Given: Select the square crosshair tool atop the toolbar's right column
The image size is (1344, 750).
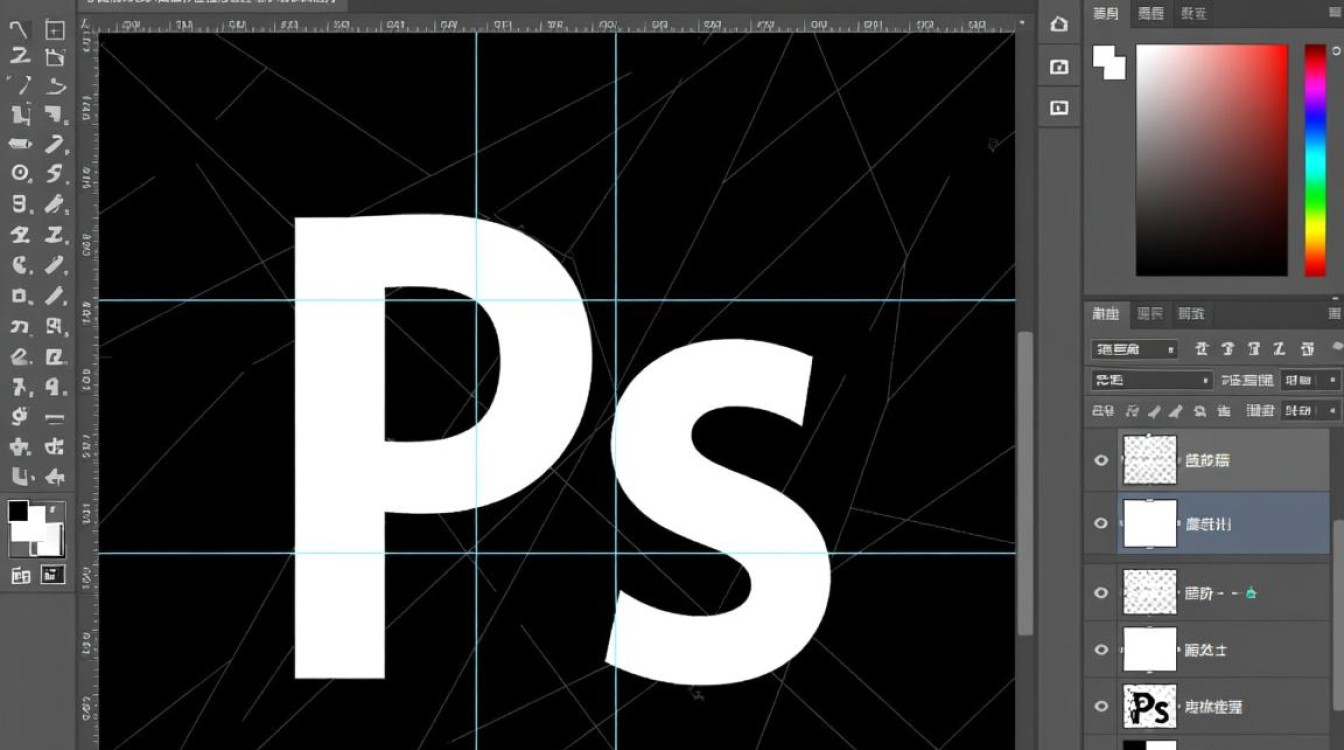Looking at the screenshot, I should (x=55, y=30).
